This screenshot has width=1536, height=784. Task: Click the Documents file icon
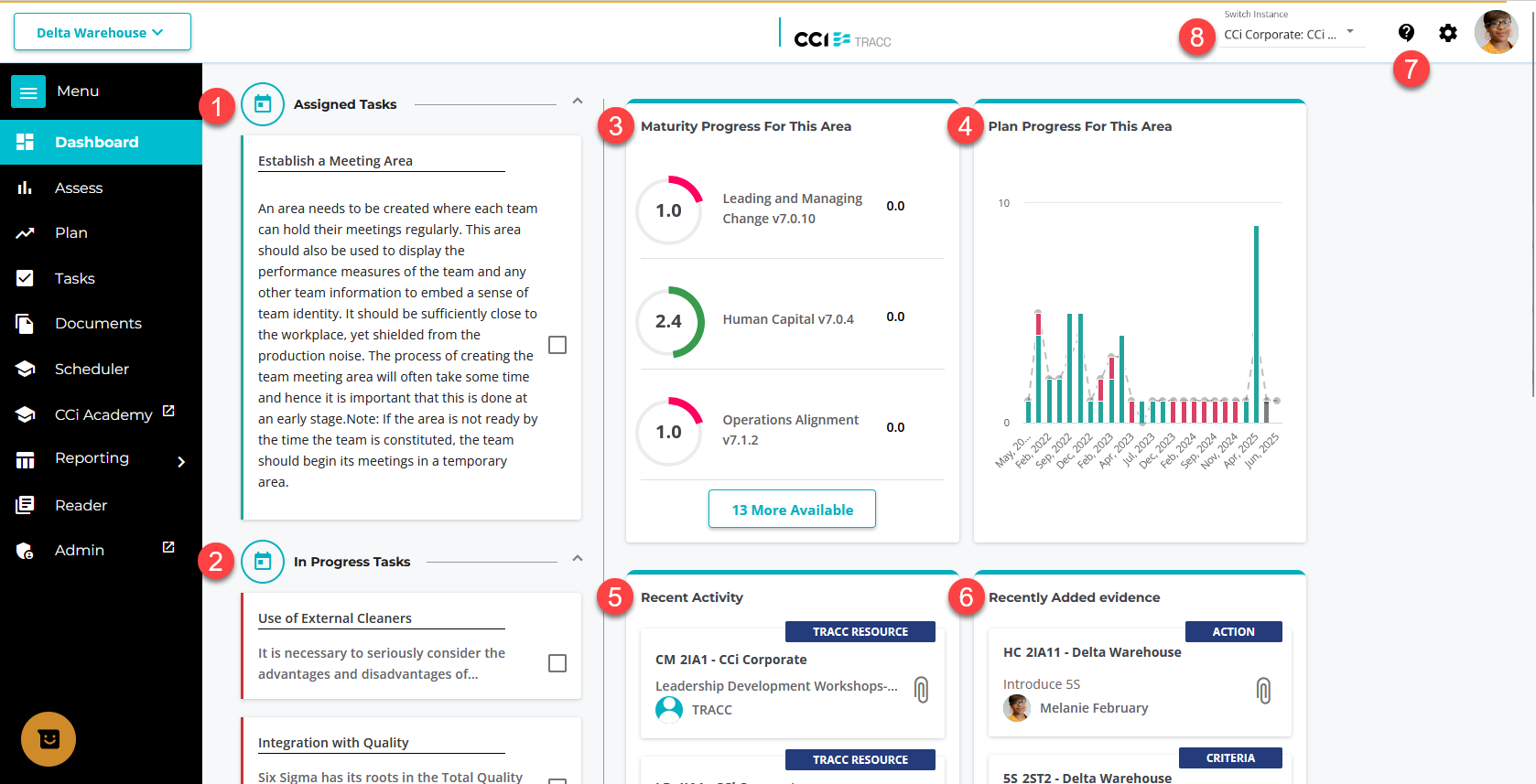[x=25, y=324]
